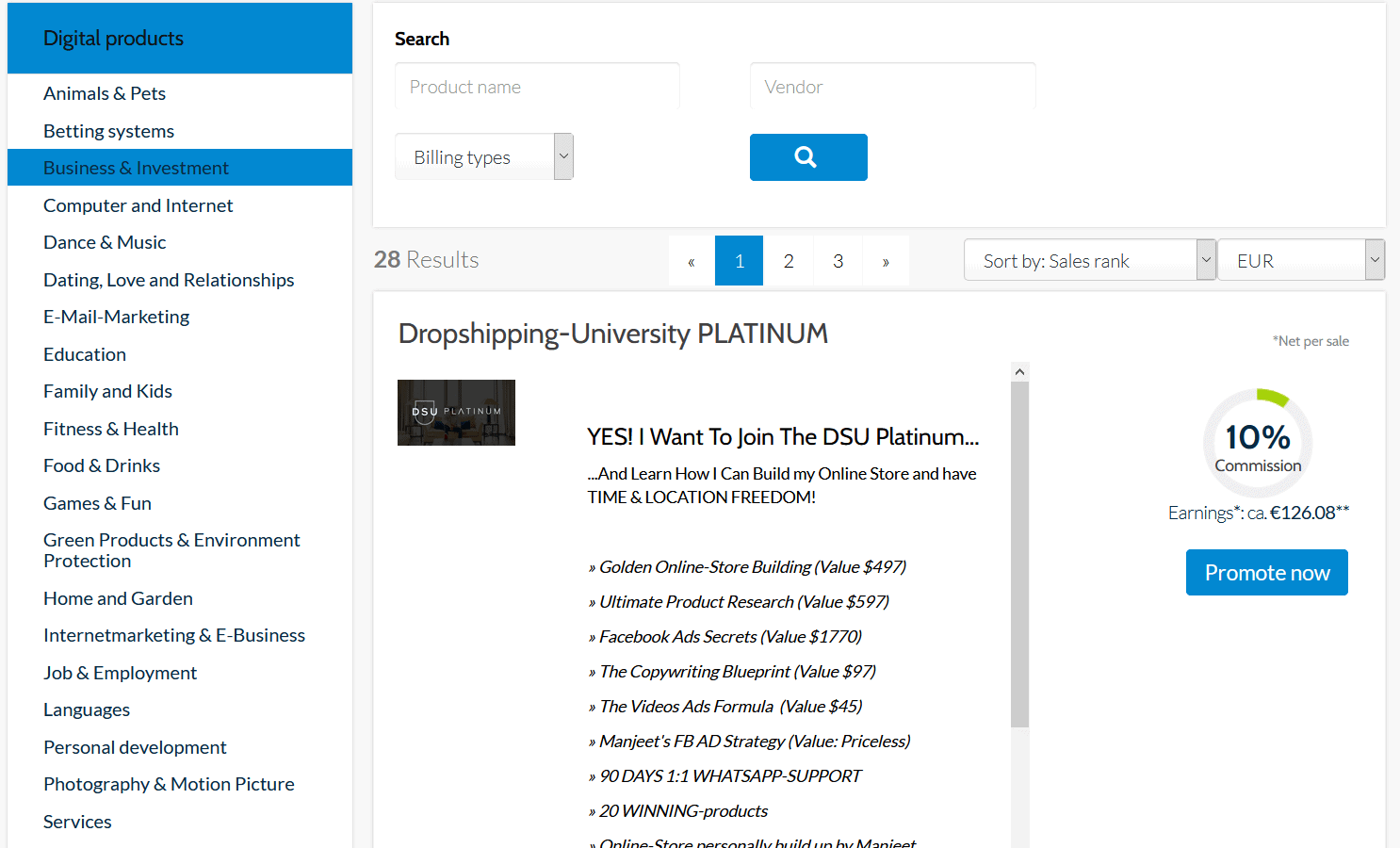Click 'The Copywriting Blueprint (Value $97)' line

pos(732,672)
